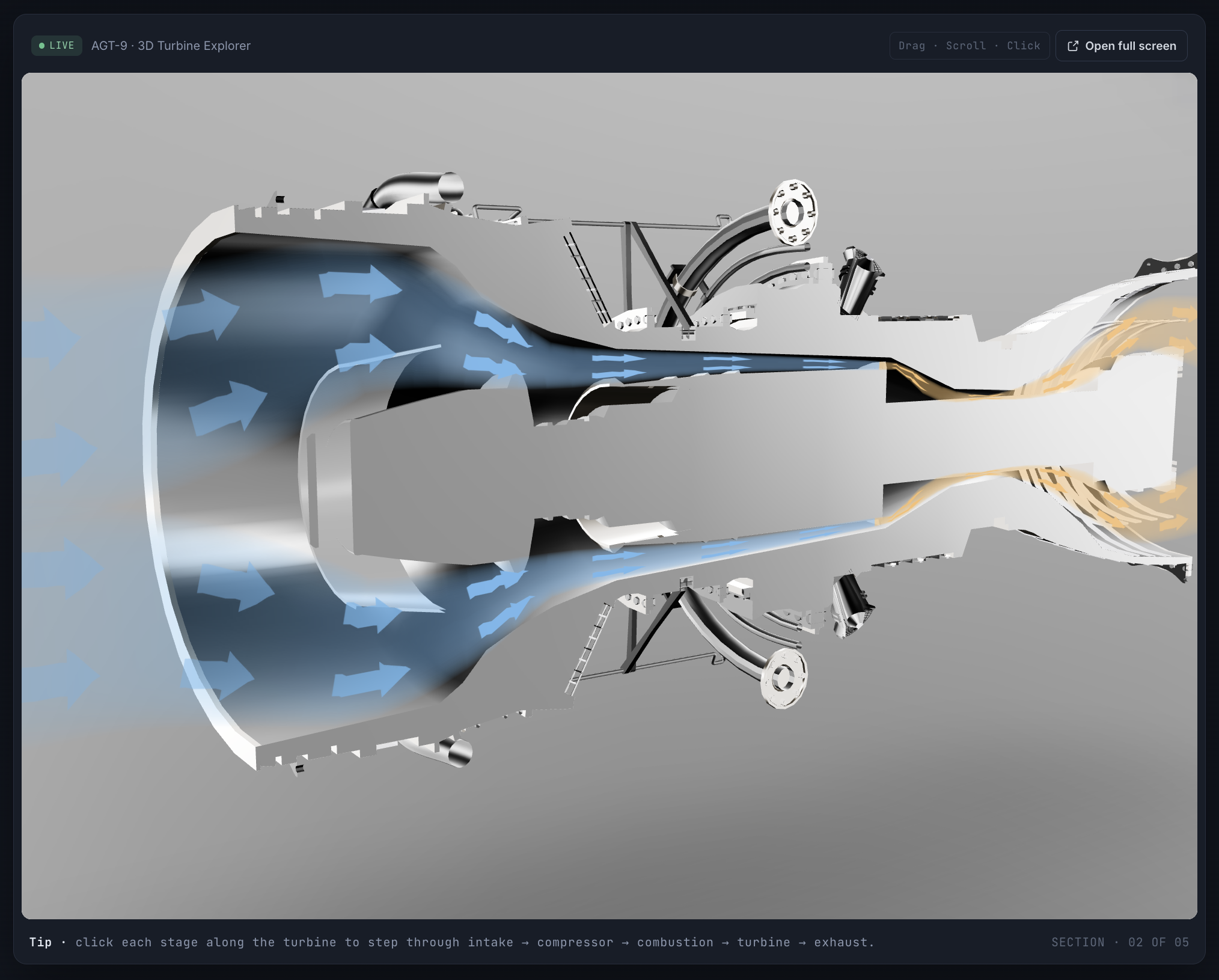Screen dimensions: 1219x980
Task: Click the external-link icon in Open full screen
Action: [1072, 46]
